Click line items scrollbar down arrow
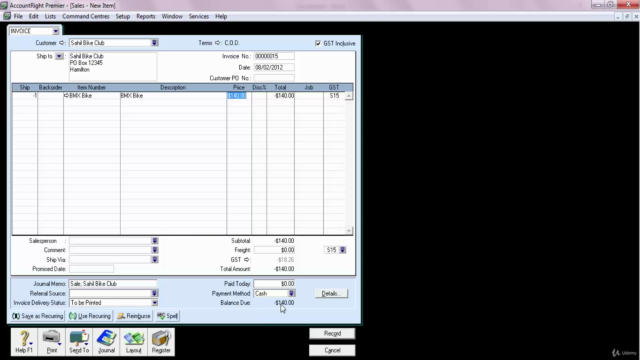 (349, 231)
